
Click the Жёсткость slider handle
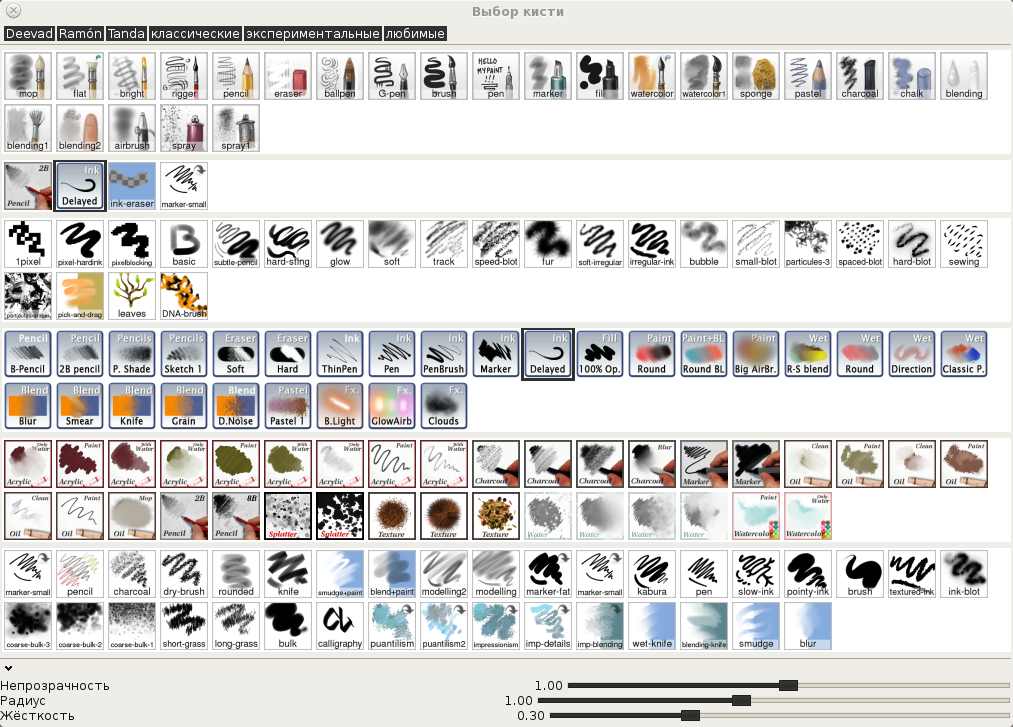[689, 715]
